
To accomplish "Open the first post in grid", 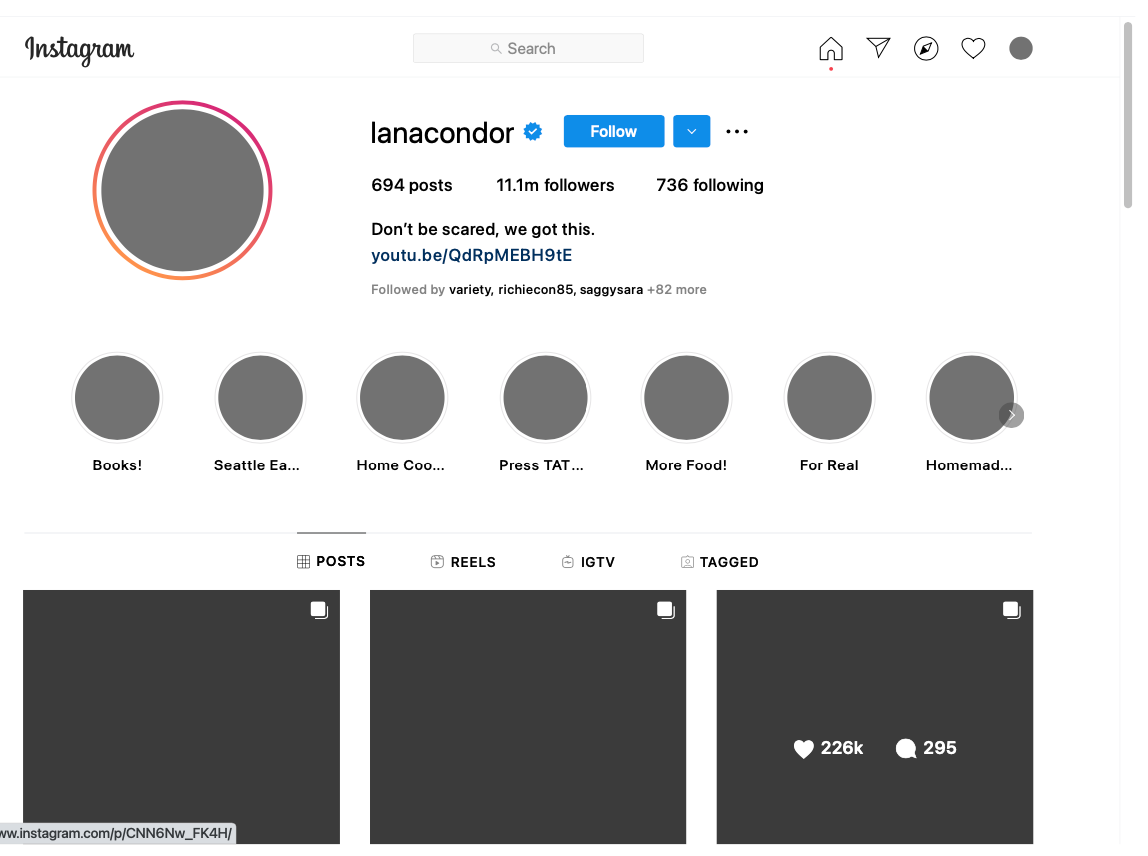I will tap(181, 717).
